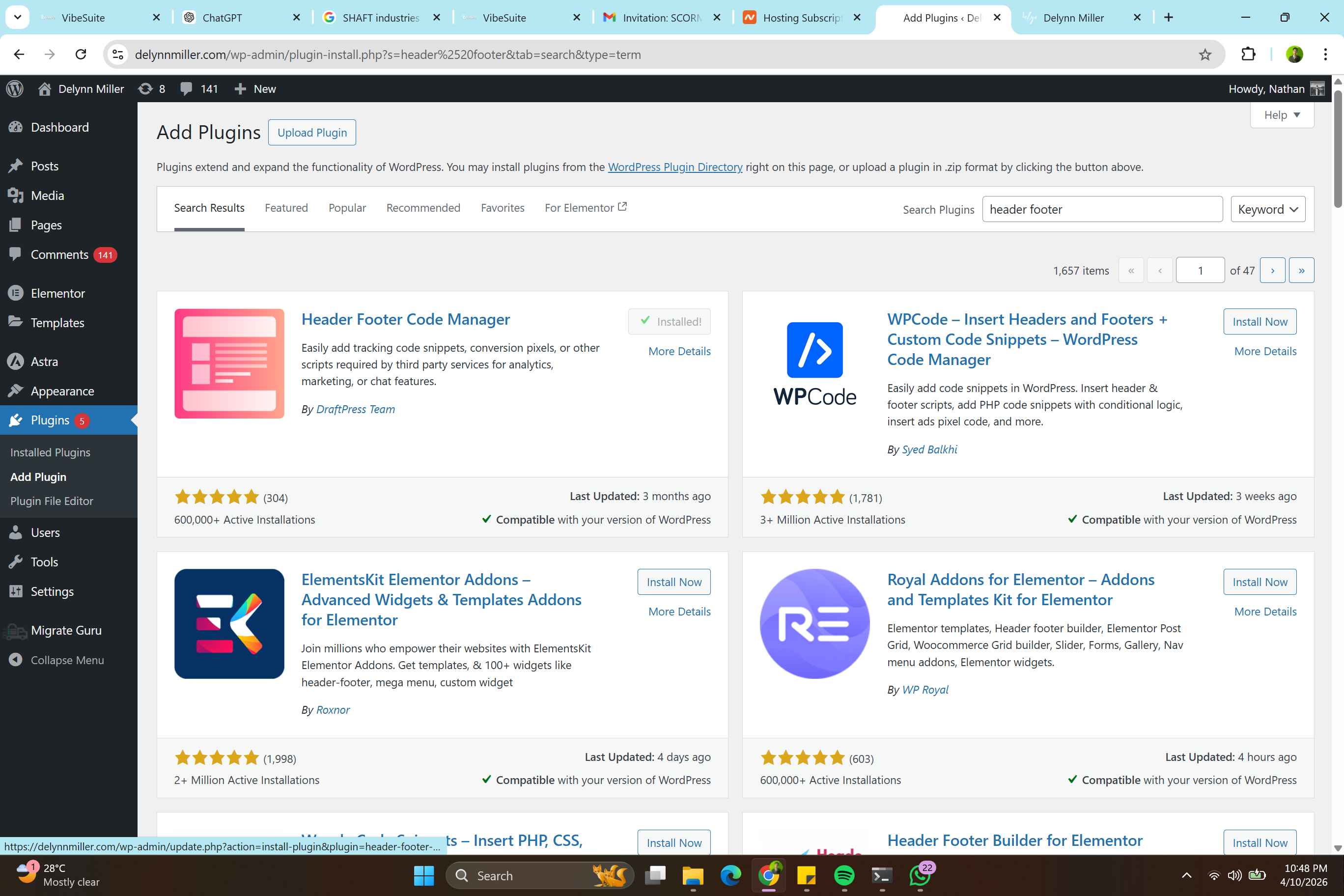The width and height of the screenshot is (1344, 896).
Task: Open the WordPress Plugin Directory link
Action: click(x=675, y=167)
